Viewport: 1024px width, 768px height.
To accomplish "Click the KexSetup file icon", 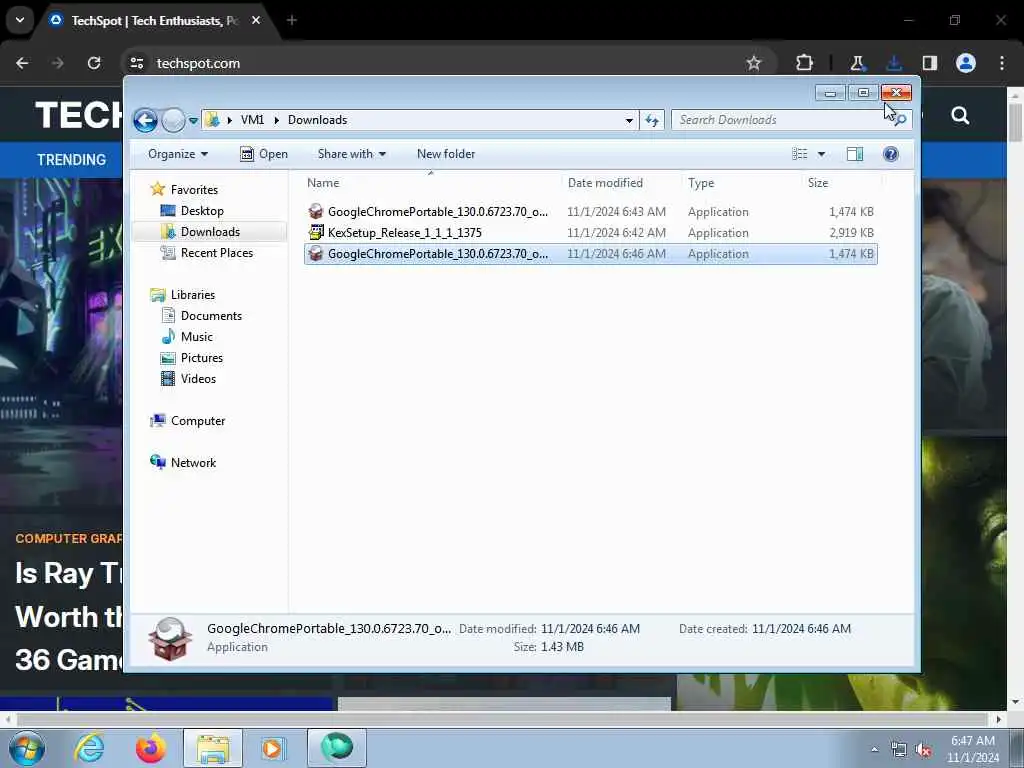I will click(x=316, y=232).
